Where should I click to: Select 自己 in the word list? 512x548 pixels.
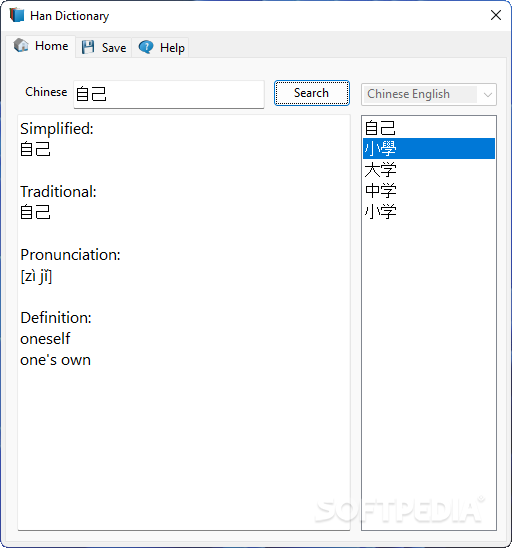coord(429,128)
